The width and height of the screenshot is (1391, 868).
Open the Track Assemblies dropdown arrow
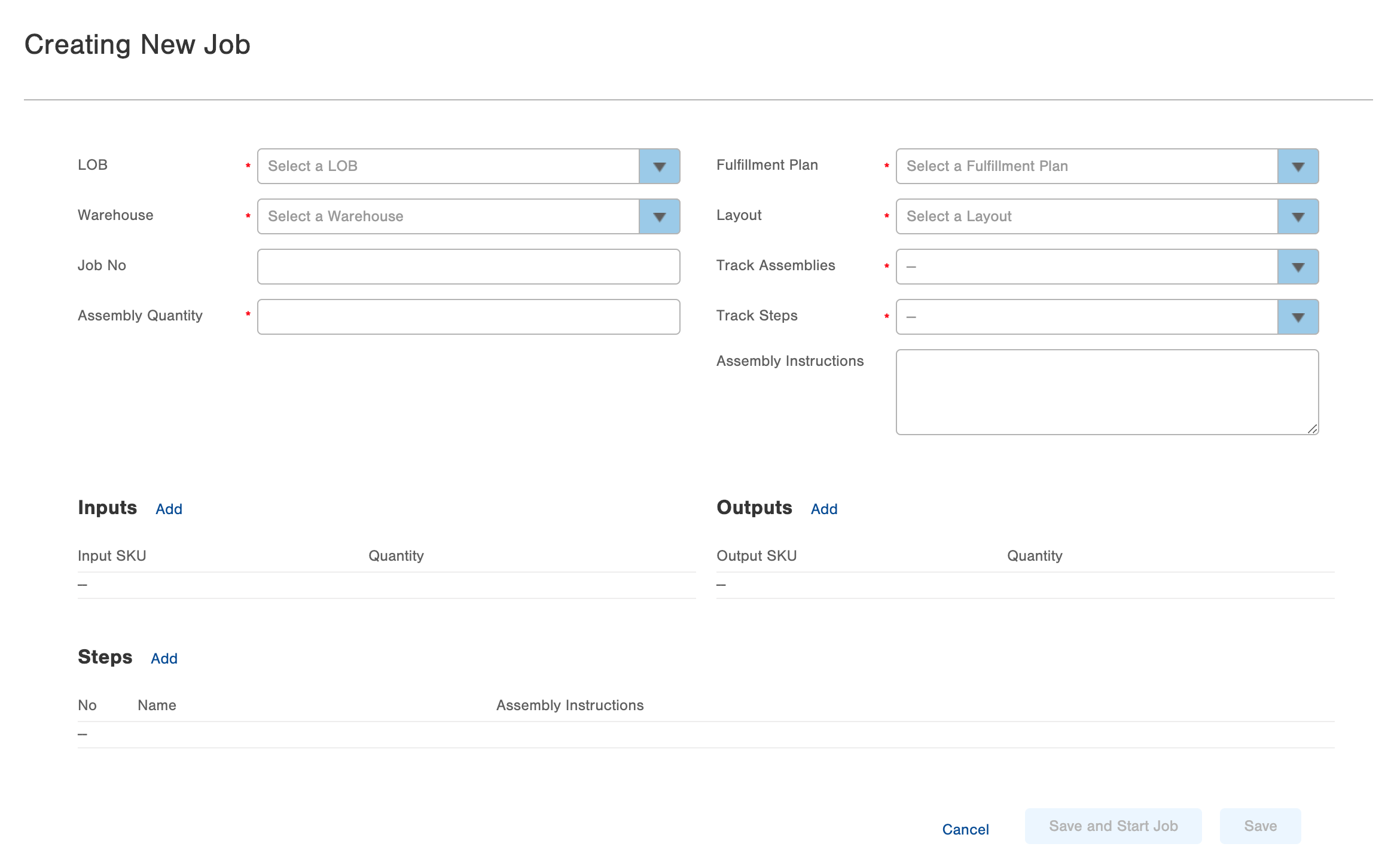point(1298,267)
